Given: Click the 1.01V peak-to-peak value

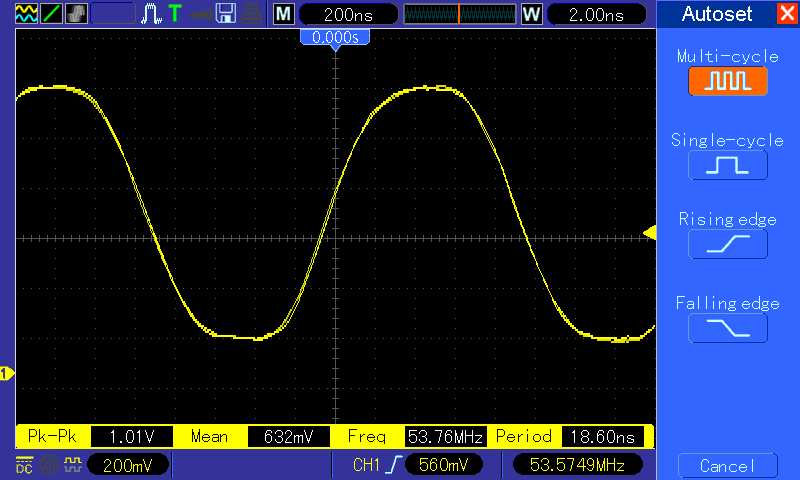Looking at the screenshot, I should pos(132,437).
